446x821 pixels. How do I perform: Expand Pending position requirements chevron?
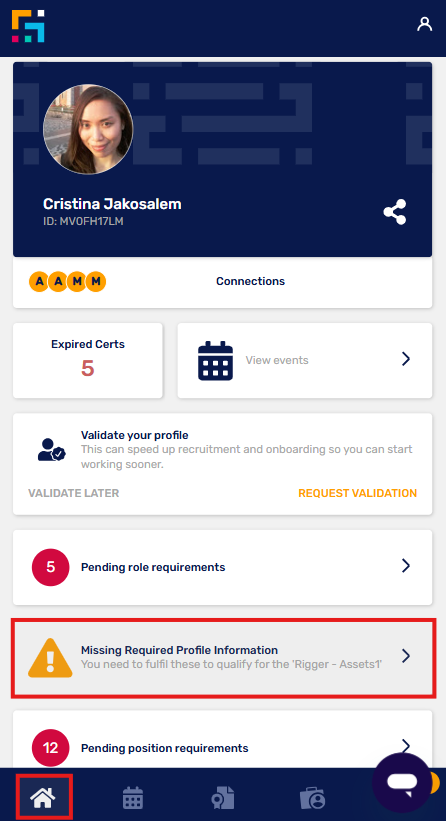pyautogui.click(x=406, y=745)
